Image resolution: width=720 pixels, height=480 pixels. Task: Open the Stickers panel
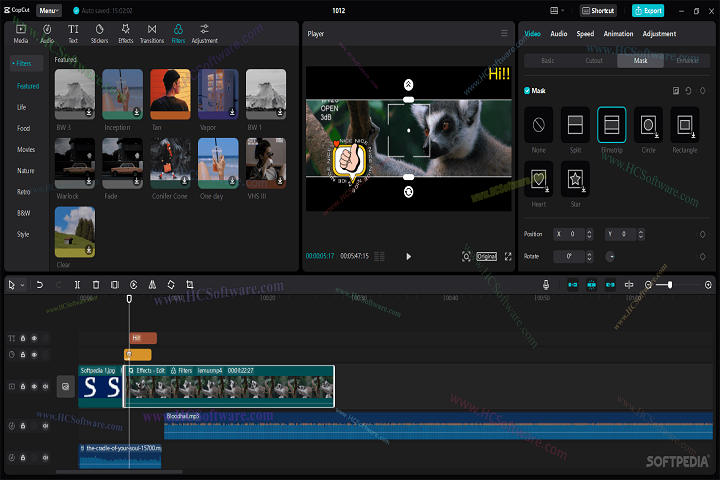pos(99,34)
